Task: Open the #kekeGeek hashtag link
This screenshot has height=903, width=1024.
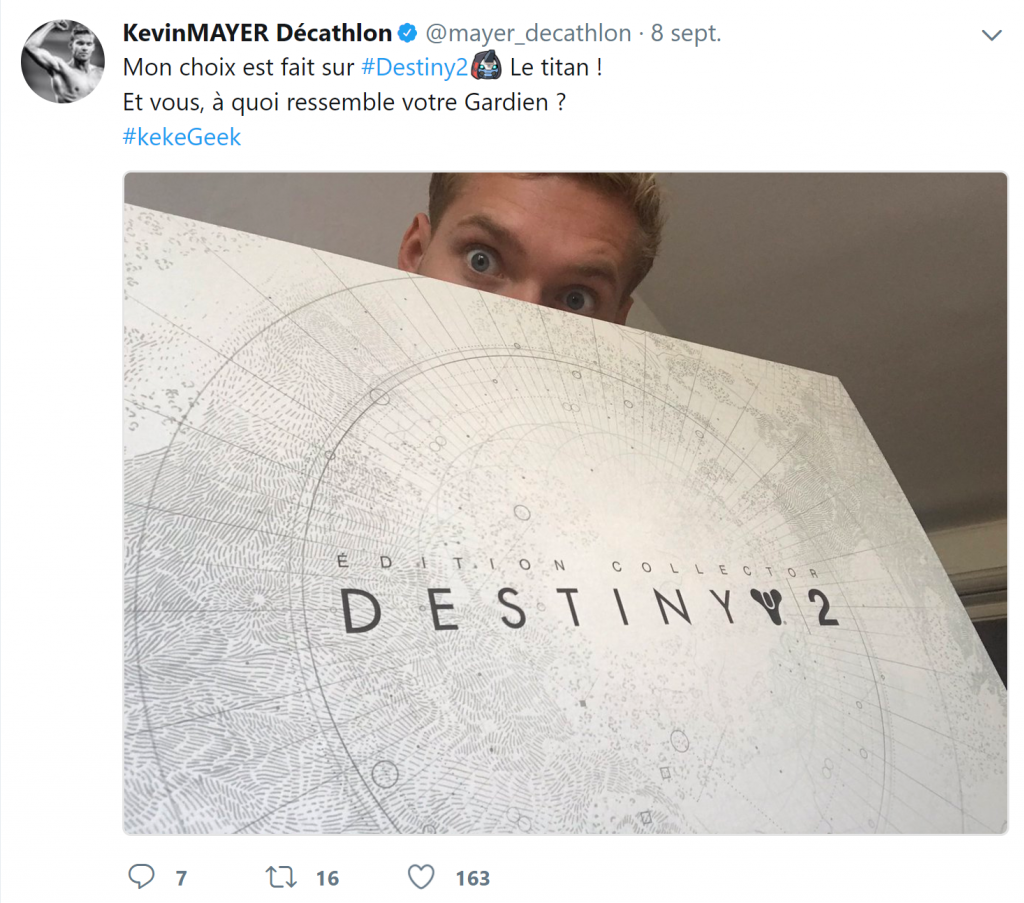Action: point(182,136)
